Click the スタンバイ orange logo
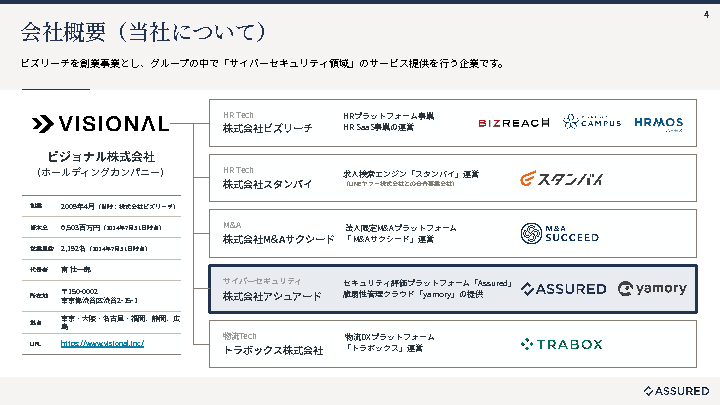 (562, 180)
